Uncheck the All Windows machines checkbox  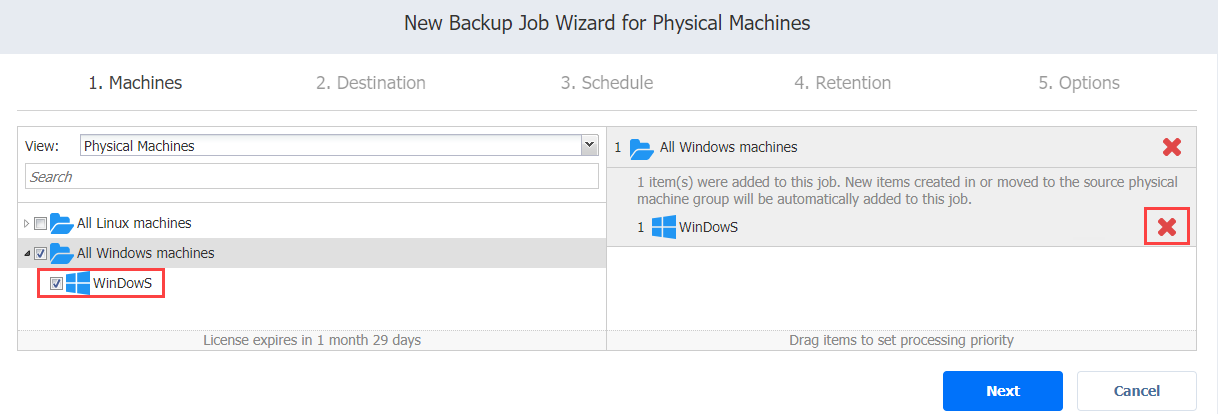pos(41,253)
